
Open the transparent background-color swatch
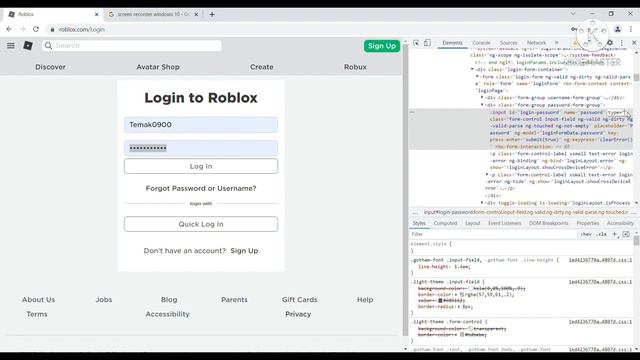pyautogui.click(x=471, y=328)
